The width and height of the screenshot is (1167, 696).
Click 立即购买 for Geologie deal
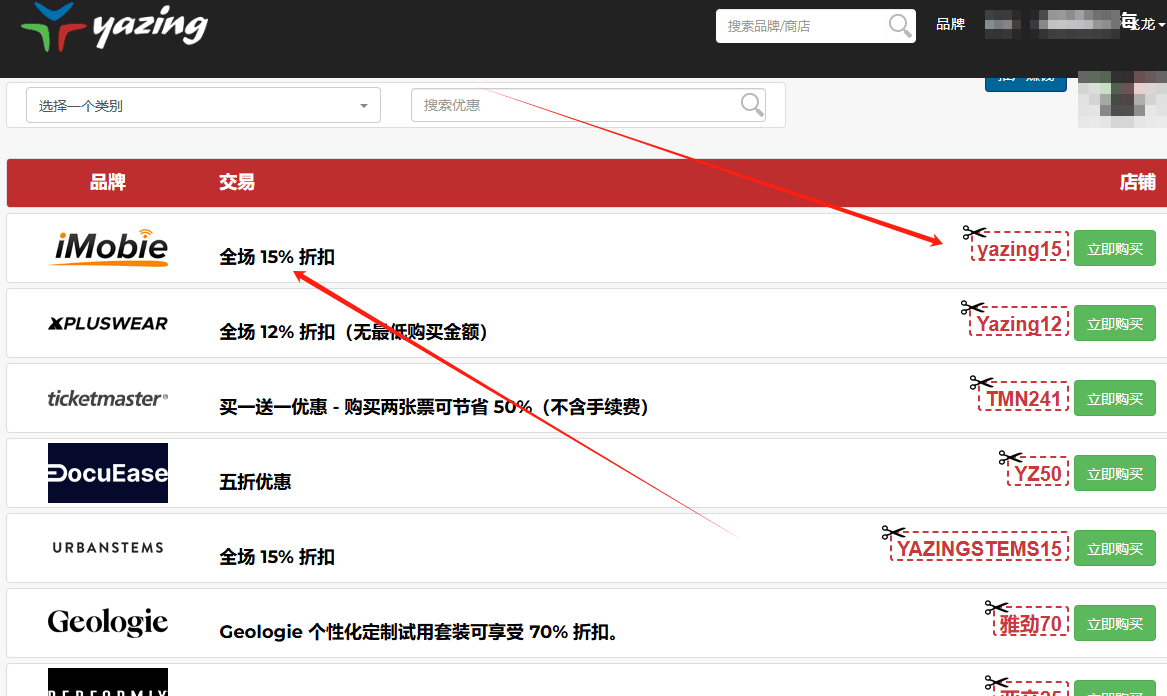click(x=1115, y=624)
